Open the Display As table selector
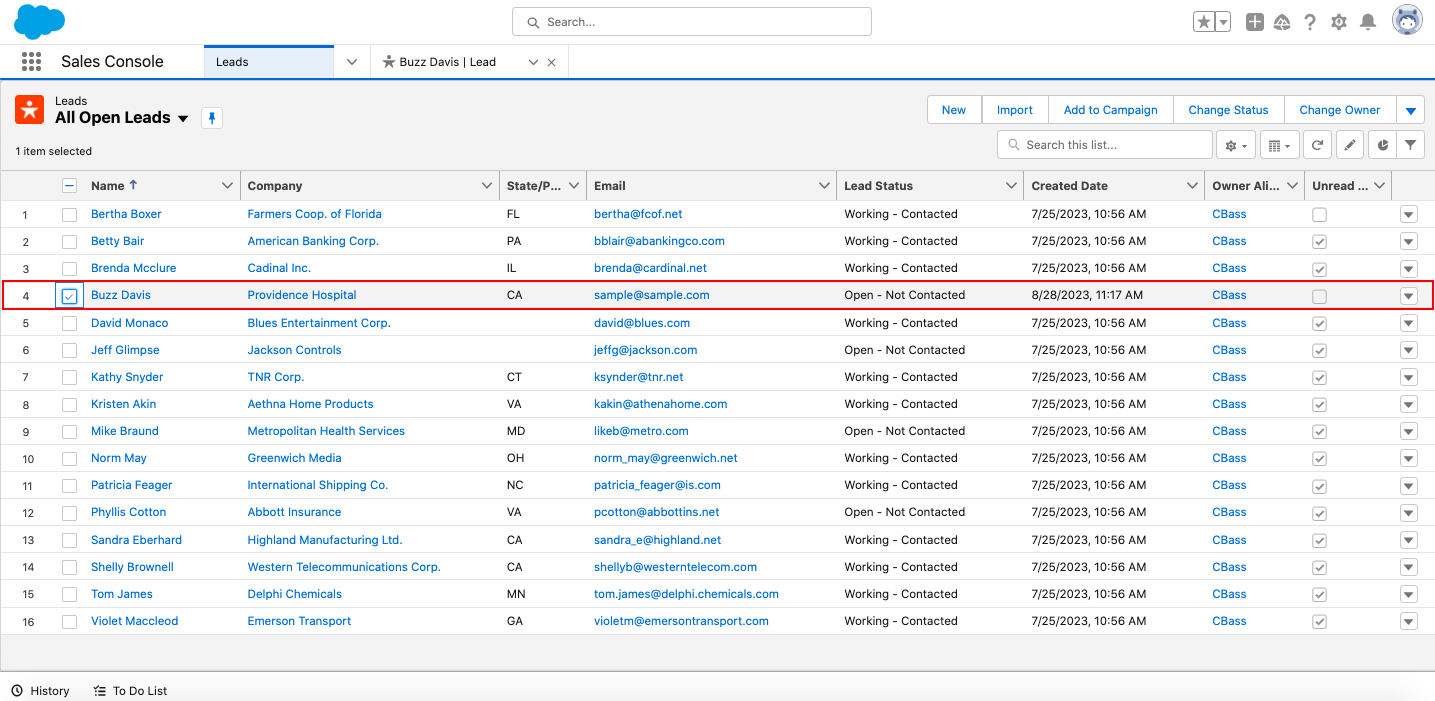This screenshot has width=1435, height=701. click(x=1279, y=145)
